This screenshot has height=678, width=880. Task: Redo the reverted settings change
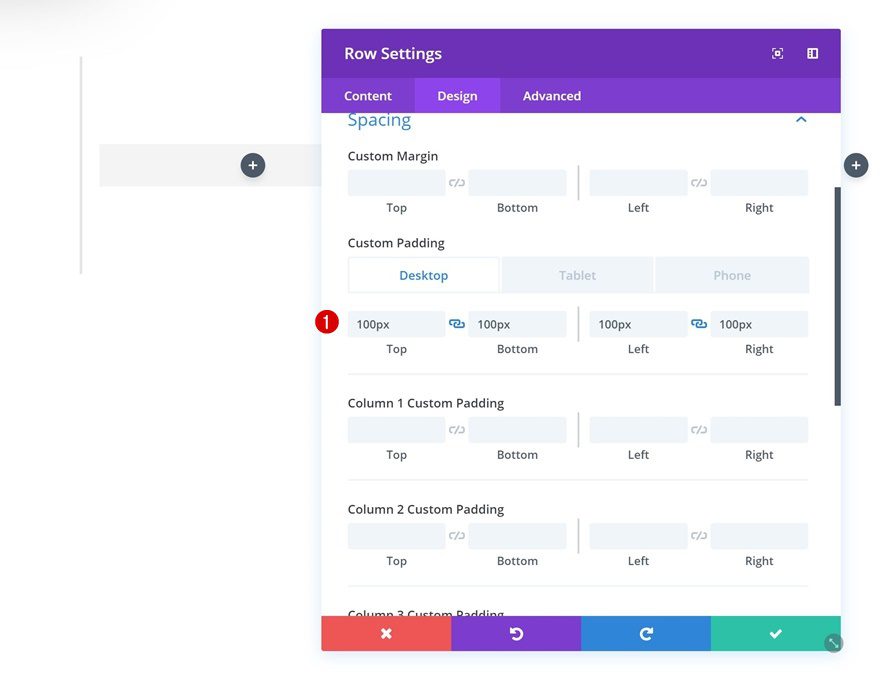645,633
